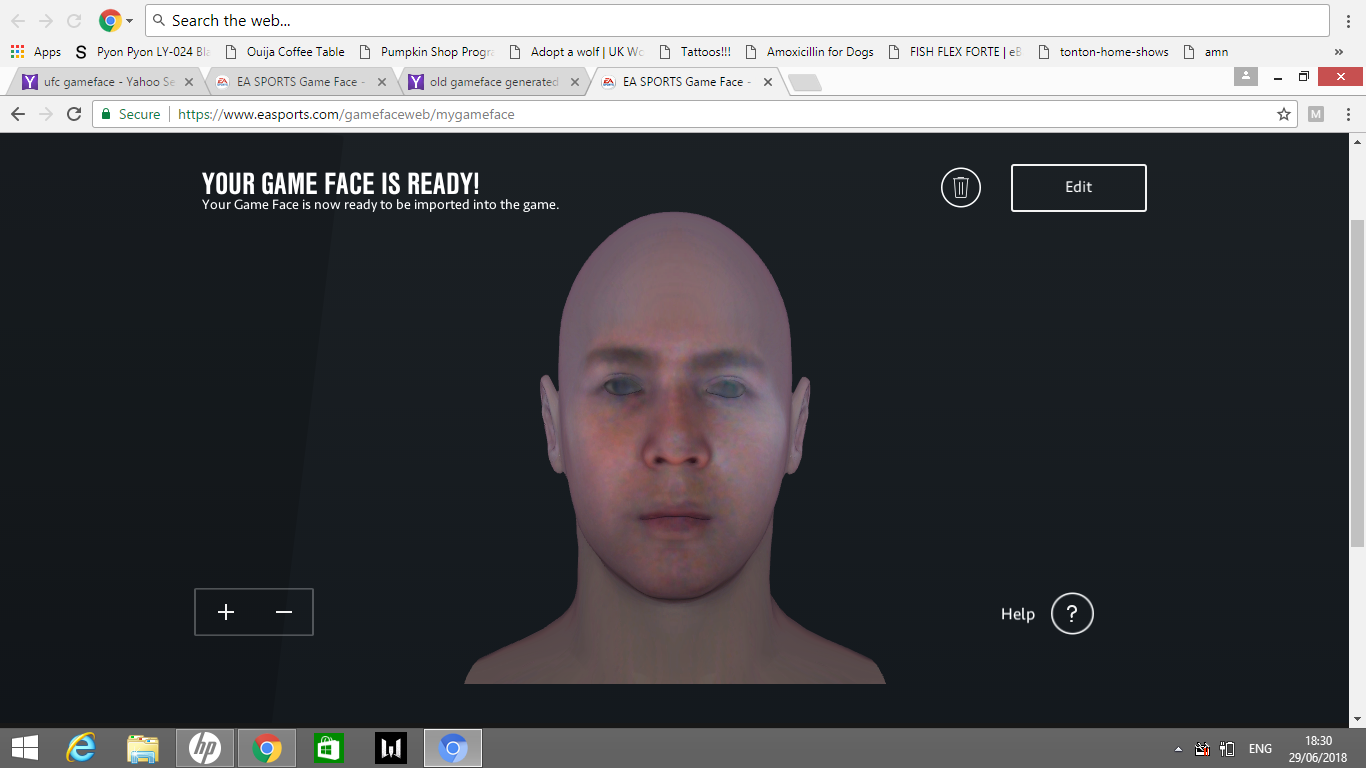Open the Apps shortcut in bookmarks bar

[x=36, y=52]
